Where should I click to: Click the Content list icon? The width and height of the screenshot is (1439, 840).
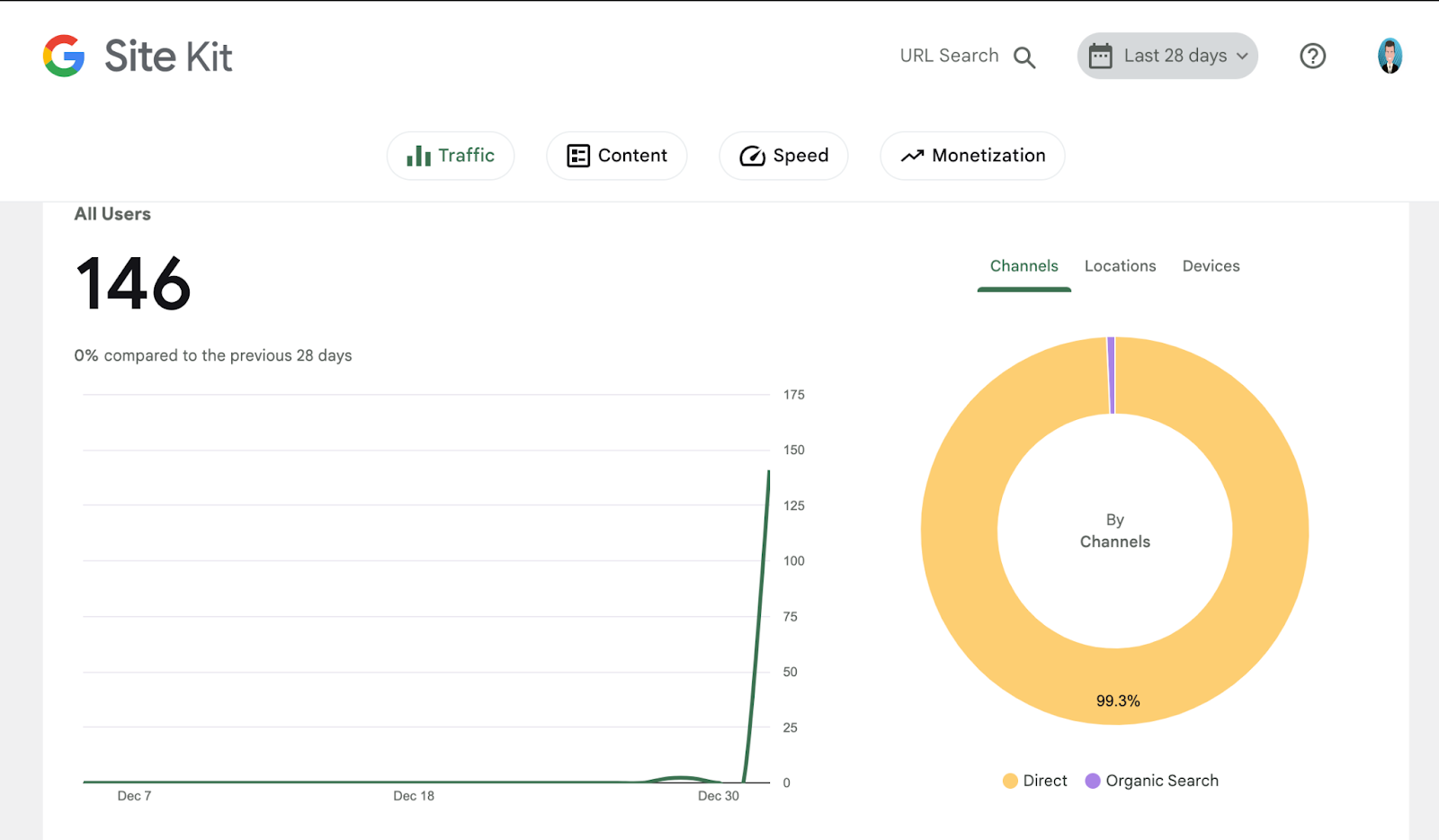(578, 156)
